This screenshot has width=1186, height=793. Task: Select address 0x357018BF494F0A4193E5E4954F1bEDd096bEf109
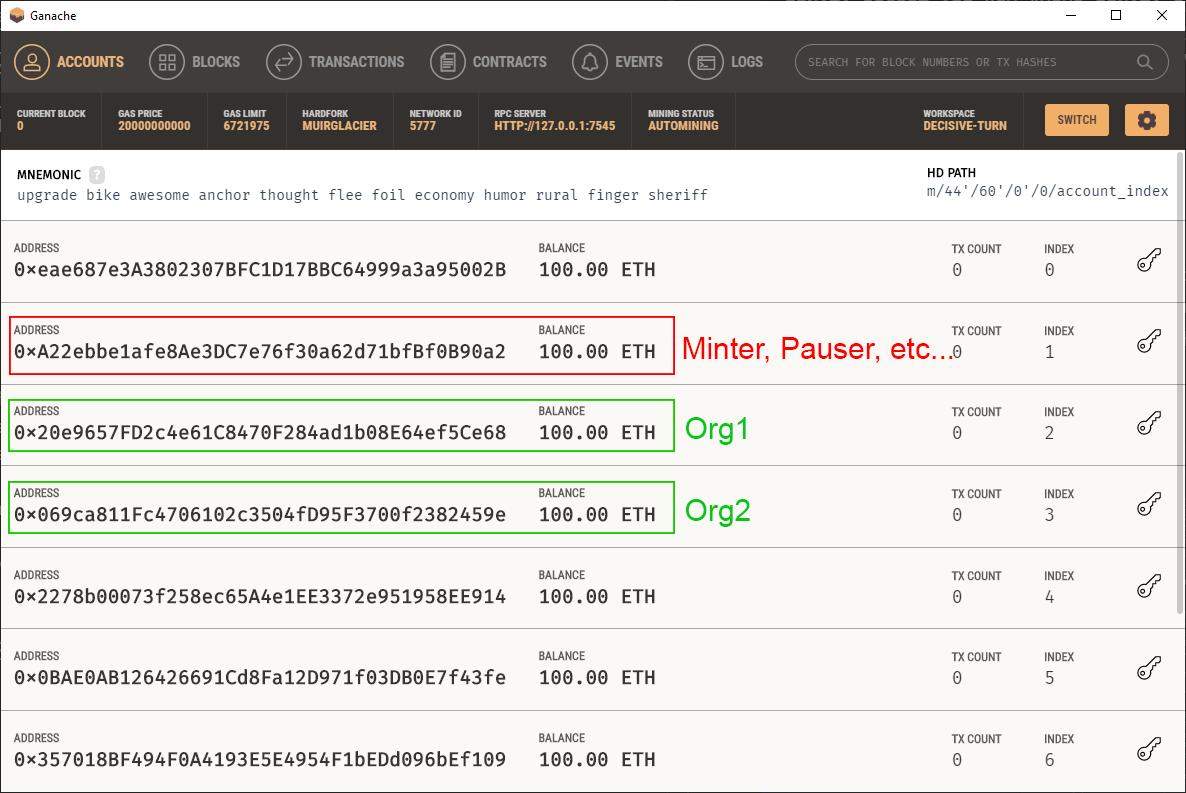[x=260, y=760]
